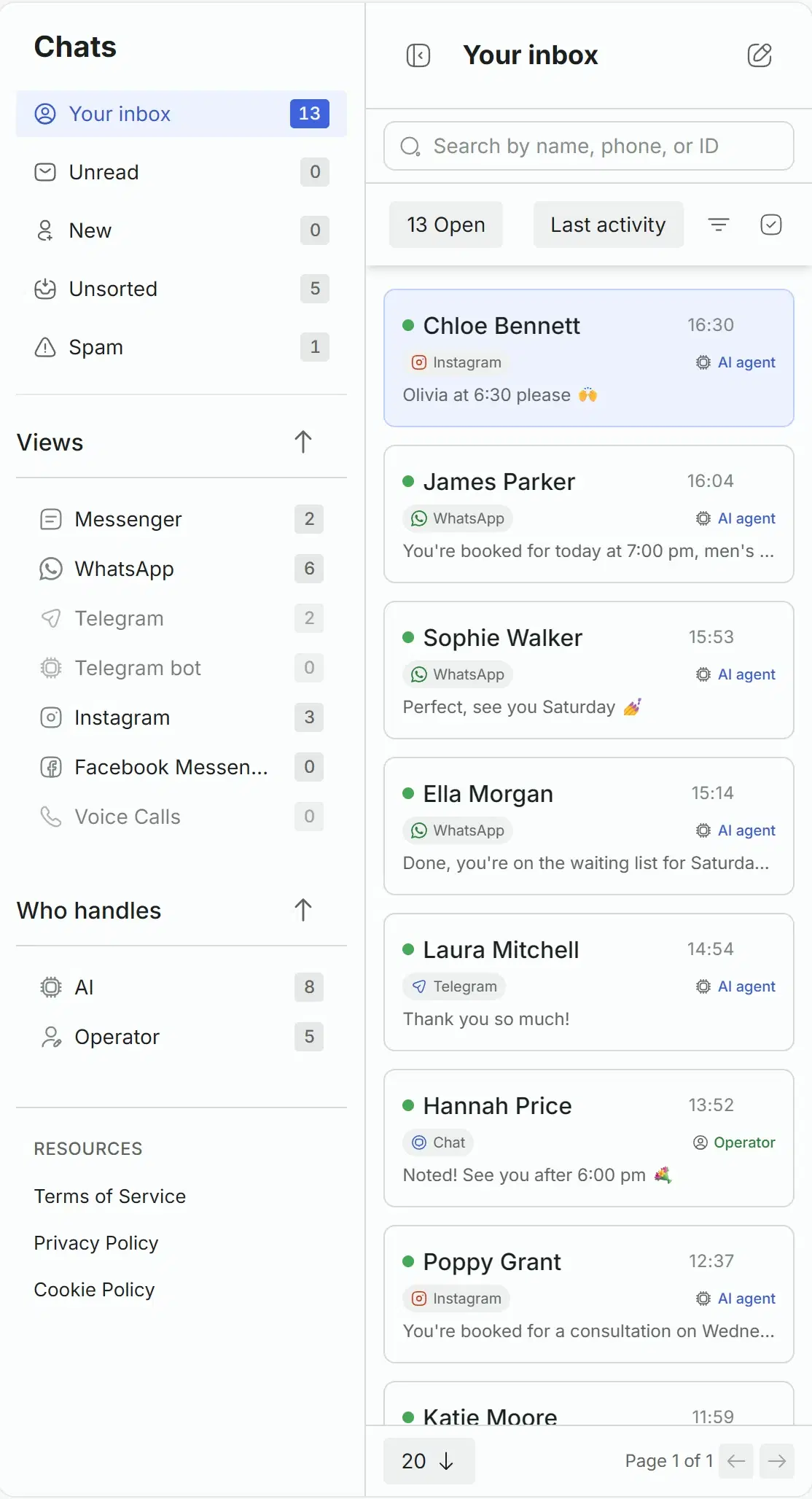Toggle bulk select checkbox icon

[x=771, y=225]
